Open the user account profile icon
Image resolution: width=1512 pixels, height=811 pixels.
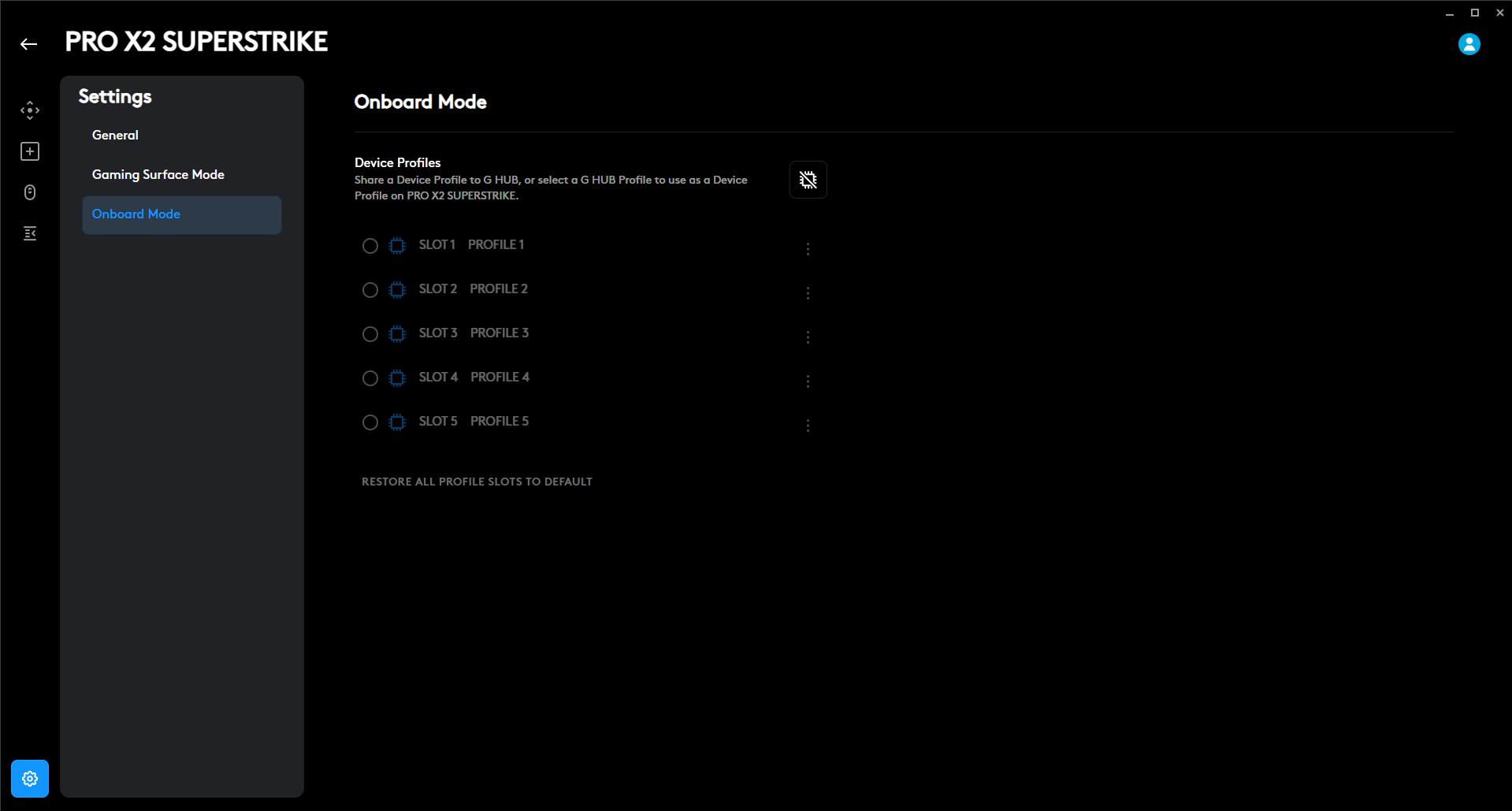1469,44
